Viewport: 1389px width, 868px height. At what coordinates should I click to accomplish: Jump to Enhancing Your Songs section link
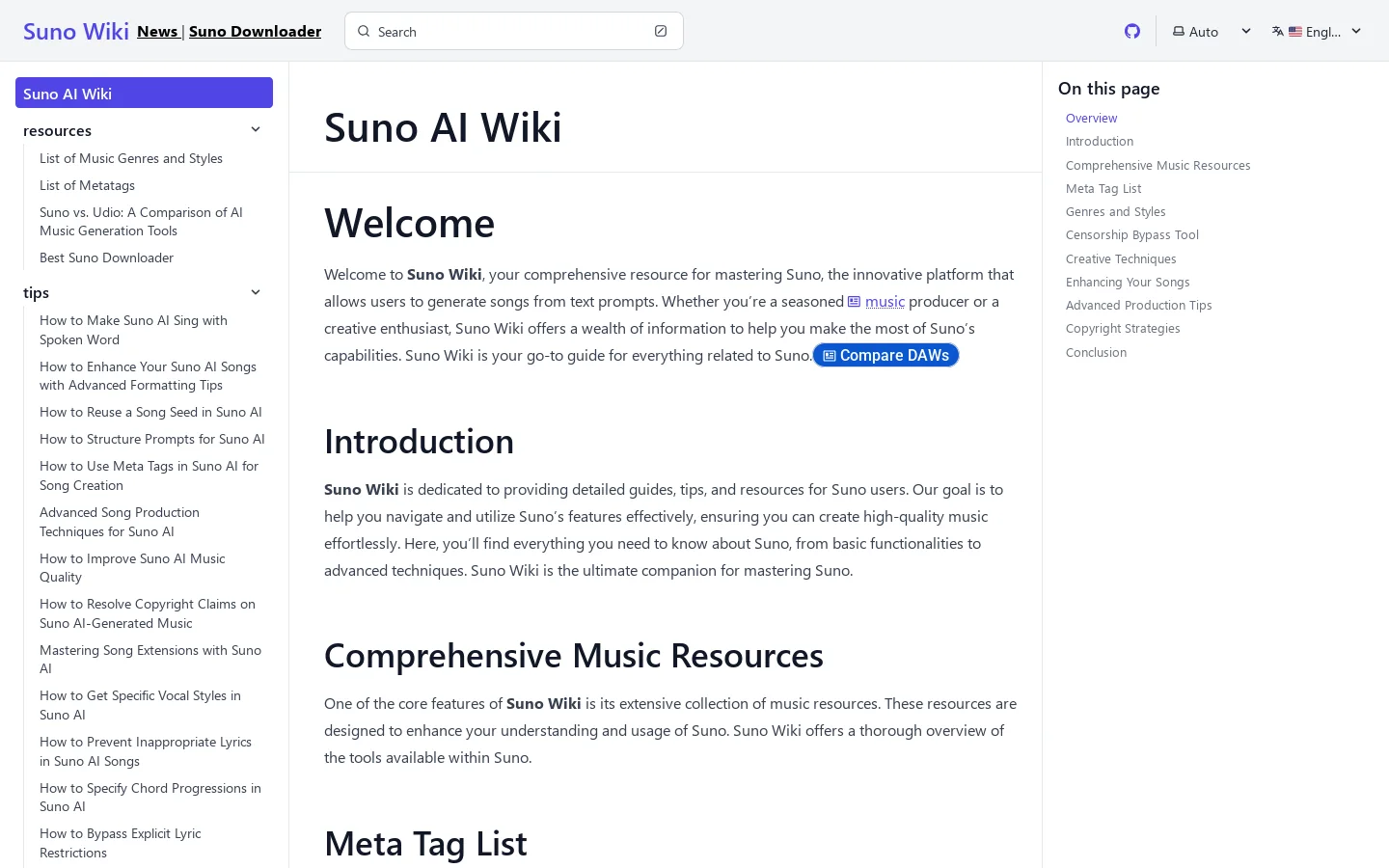[x=1128, y=282]
